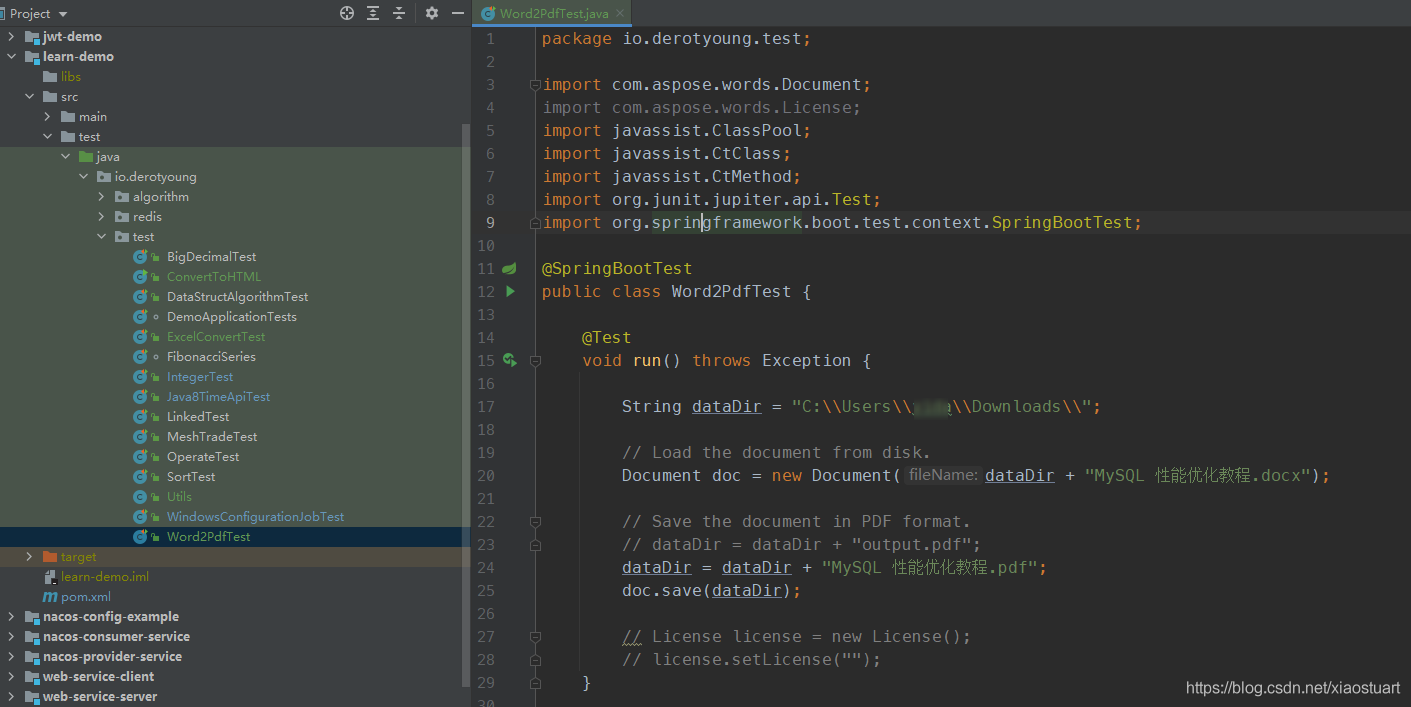Screen dimensions: 1411x707
Task: Click the Project panel vertical scrollbar
Action: [x=465, y=405]
